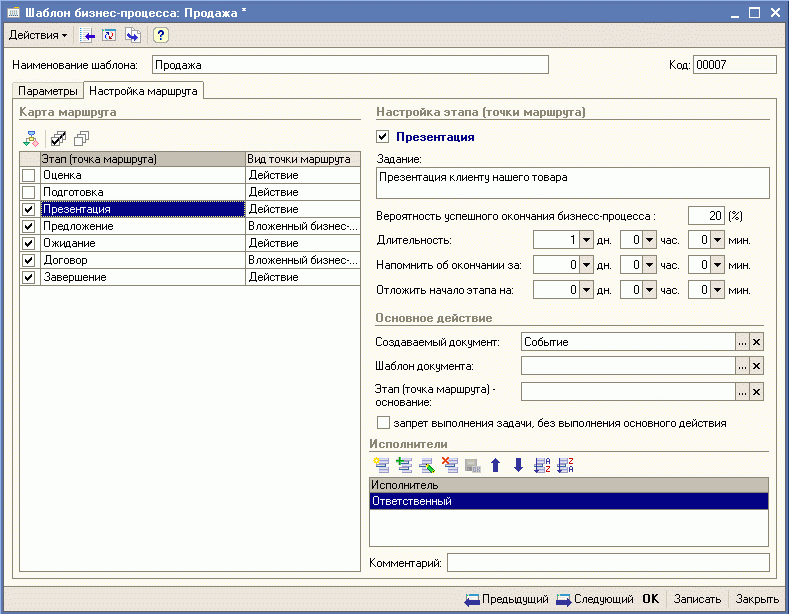Clear the Создаваемый документ field with X
The height and width of the screenshot is (614, 789).
[x=757, y=342]
